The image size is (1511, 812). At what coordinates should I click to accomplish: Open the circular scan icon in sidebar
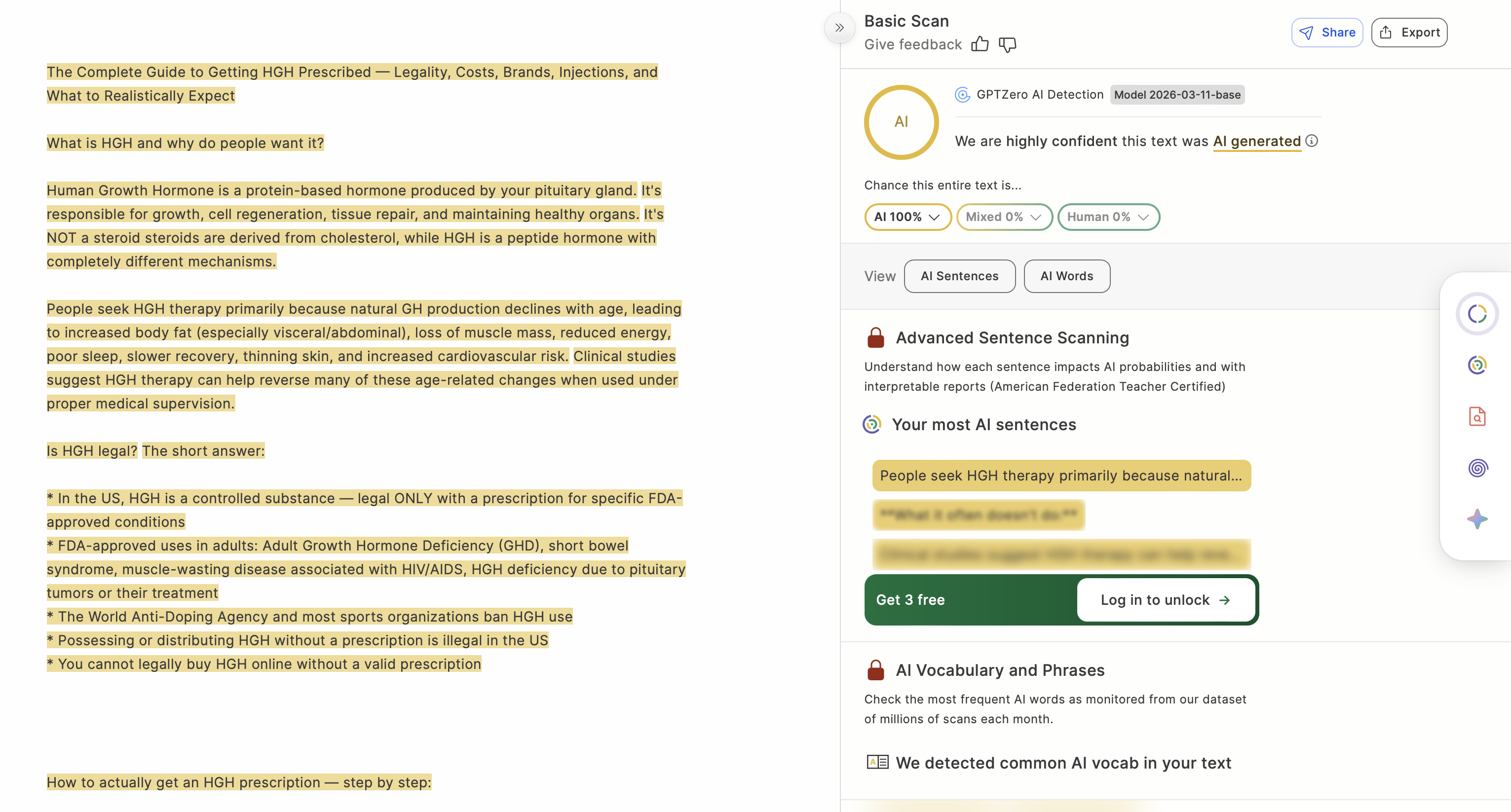[x=1477, y=314]
